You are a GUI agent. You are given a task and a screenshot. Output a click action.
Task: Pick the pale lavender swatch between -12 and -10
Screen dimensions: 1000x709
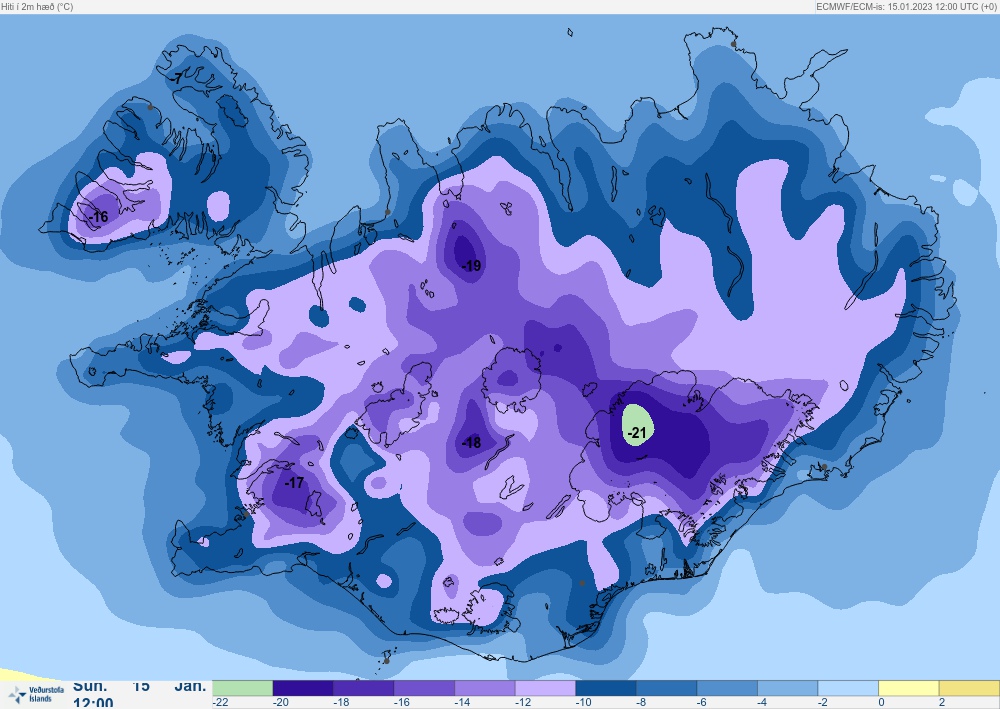pyautogui.click(x=545, y=688)
